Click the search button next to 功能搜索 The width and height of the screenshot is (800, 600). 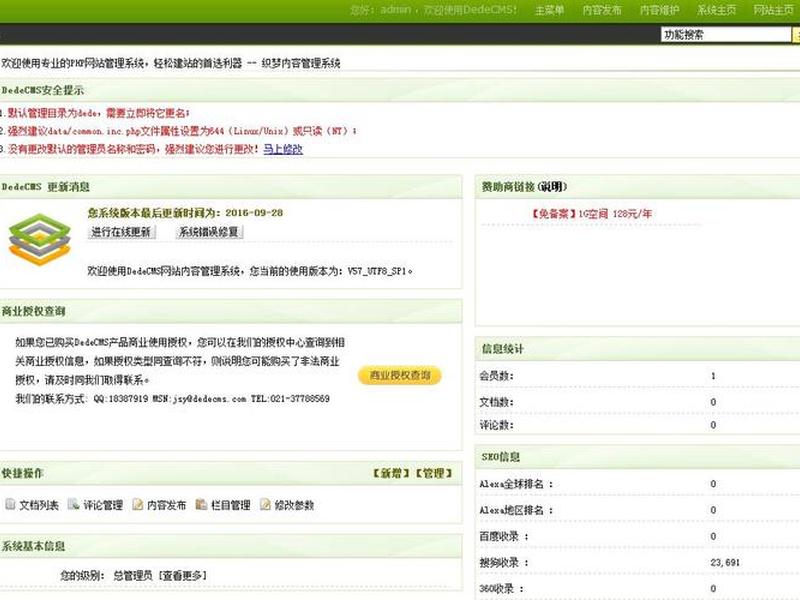pos(796,35)
